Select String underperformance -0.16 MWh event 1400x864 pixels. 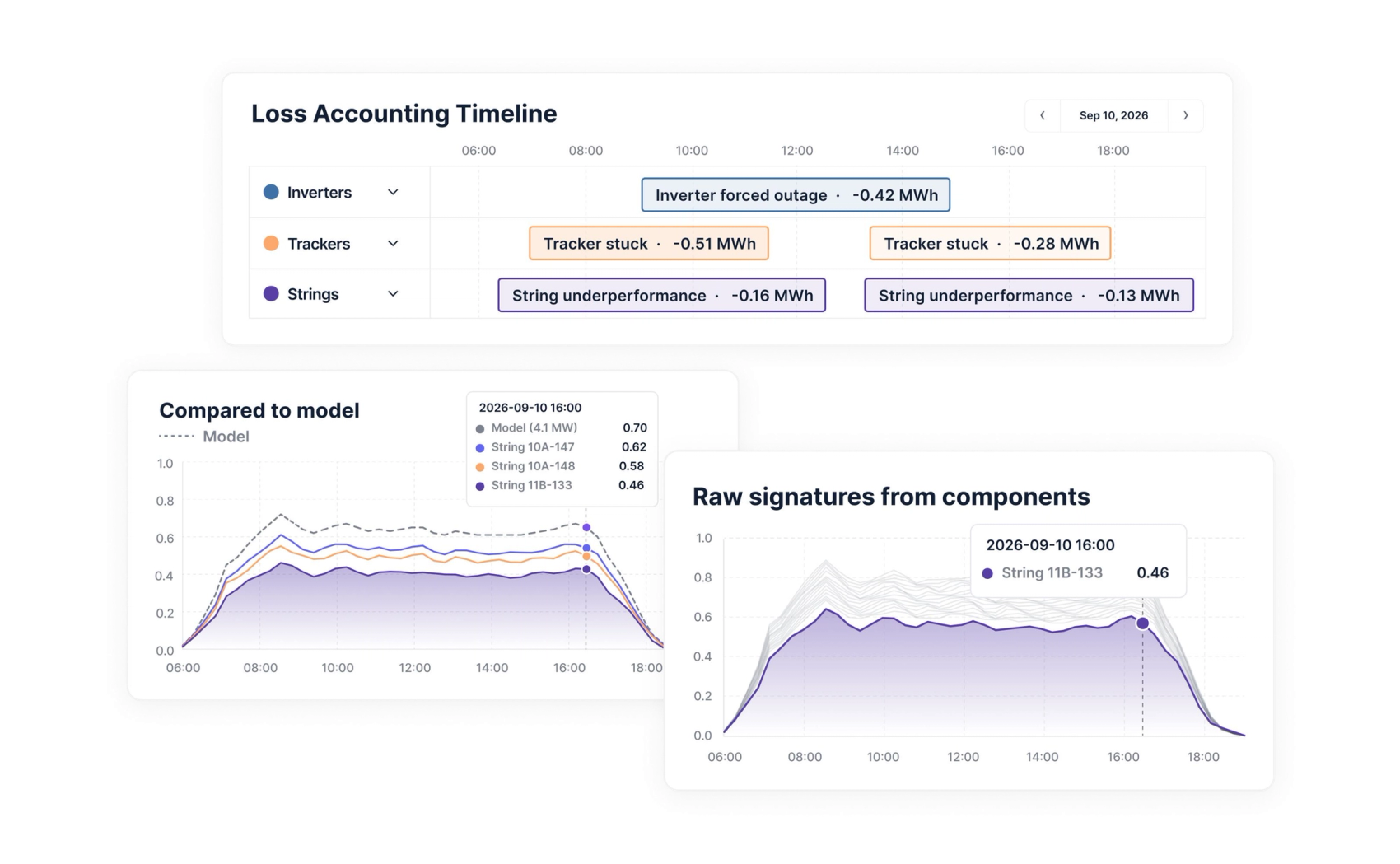(662, 296)
